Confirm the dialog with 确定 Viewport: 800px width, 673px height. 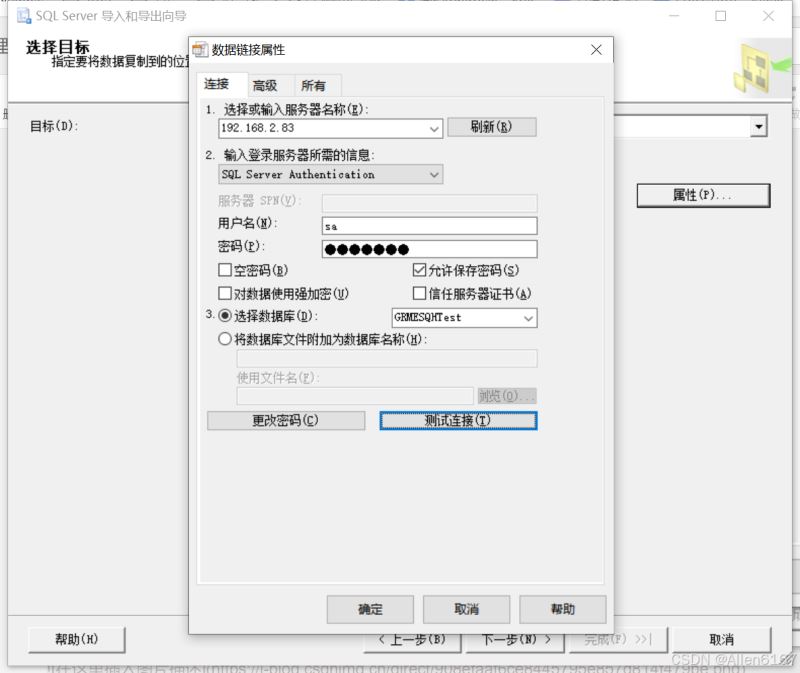pyautogui.click(x=370, y=609)
